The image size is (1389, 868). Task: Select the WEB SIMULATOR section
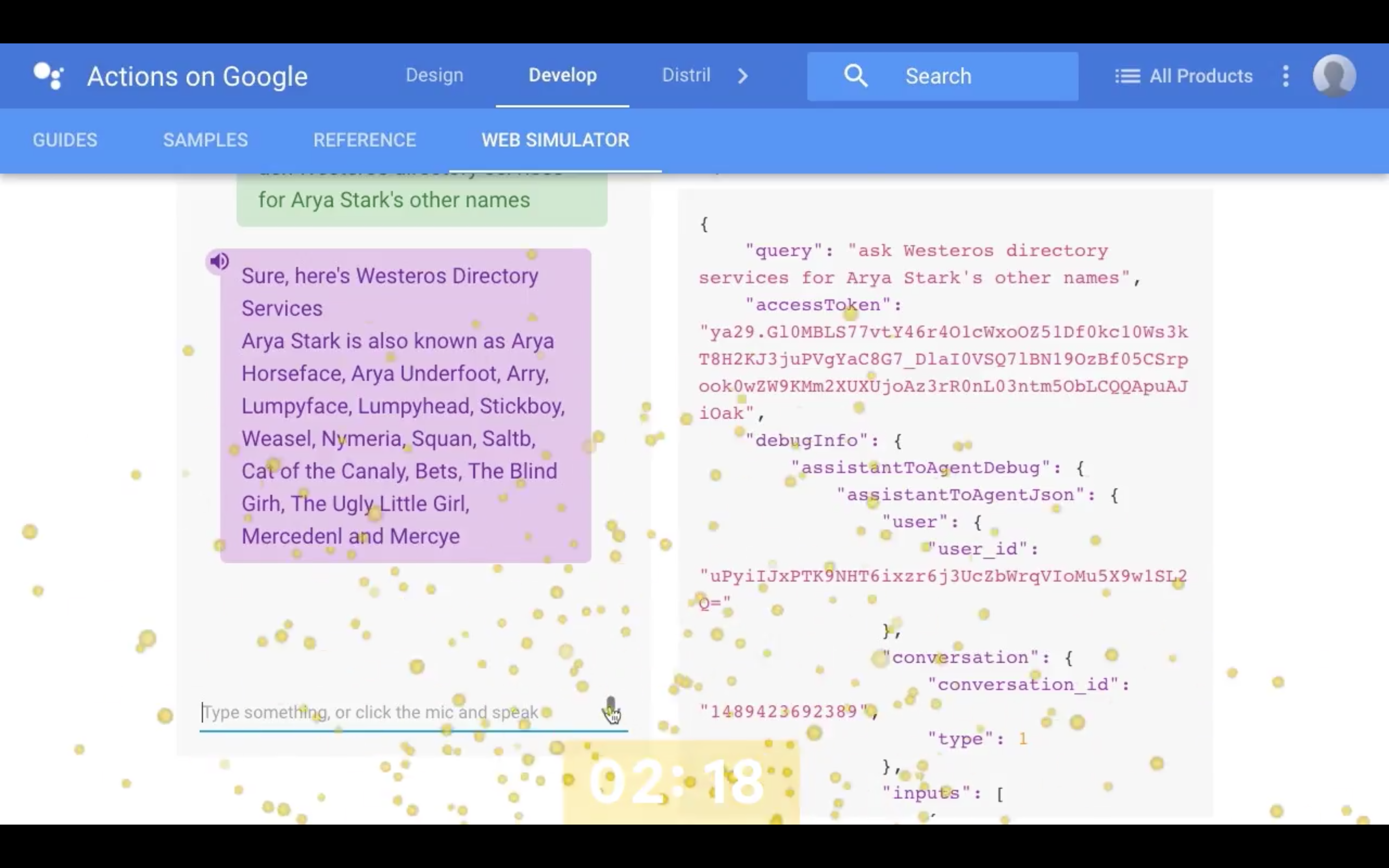pos(555,140)
